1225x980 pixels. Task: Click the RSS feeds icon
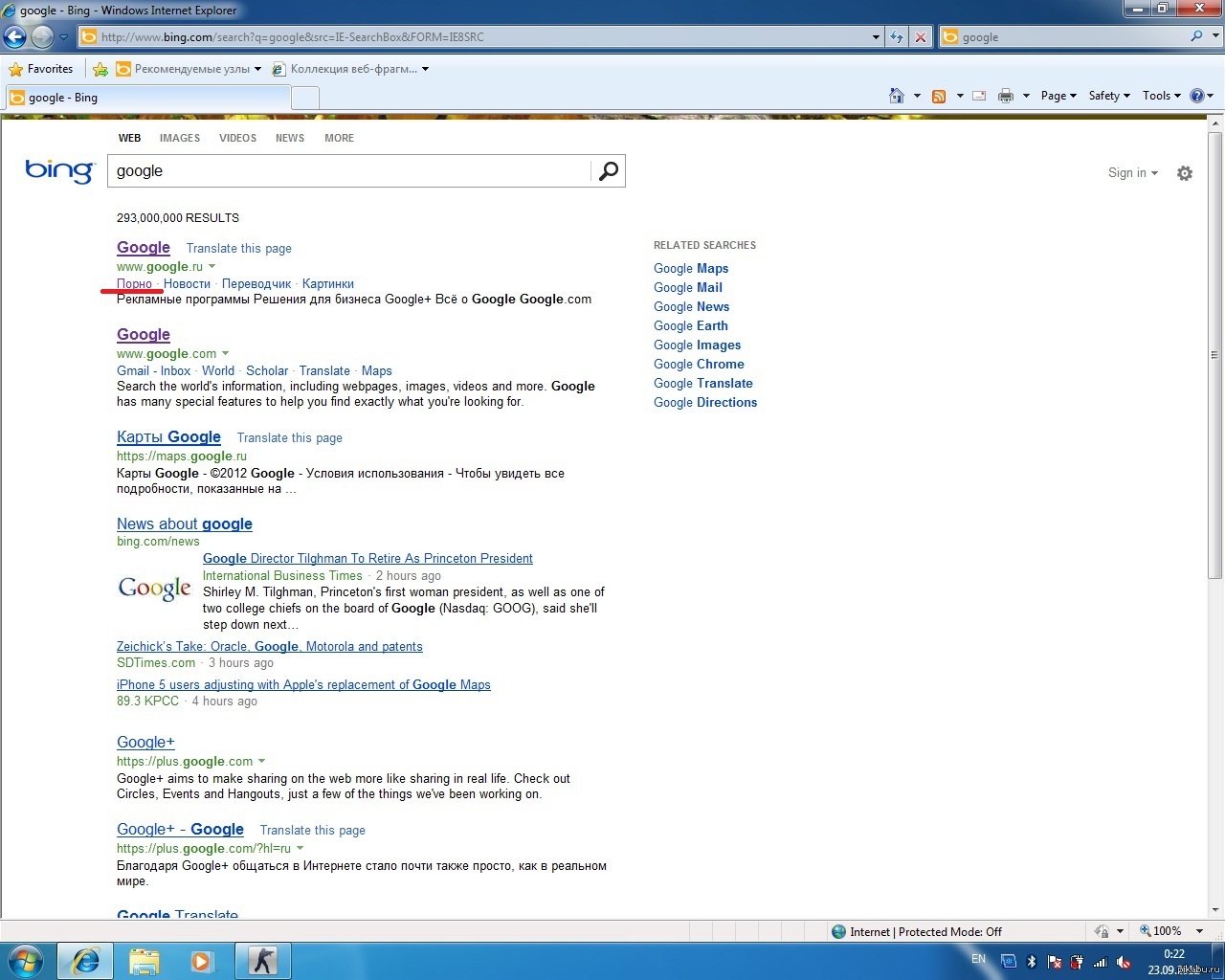[939, 96]
